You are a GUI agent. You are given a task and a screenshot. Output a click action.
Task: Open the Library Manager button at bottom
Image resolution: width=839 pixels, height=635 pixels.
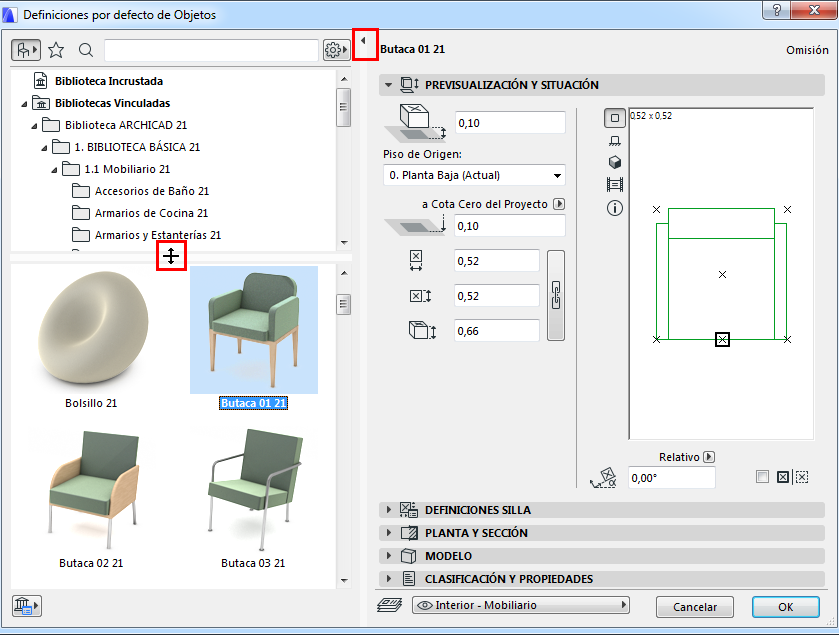pos(26,606)
